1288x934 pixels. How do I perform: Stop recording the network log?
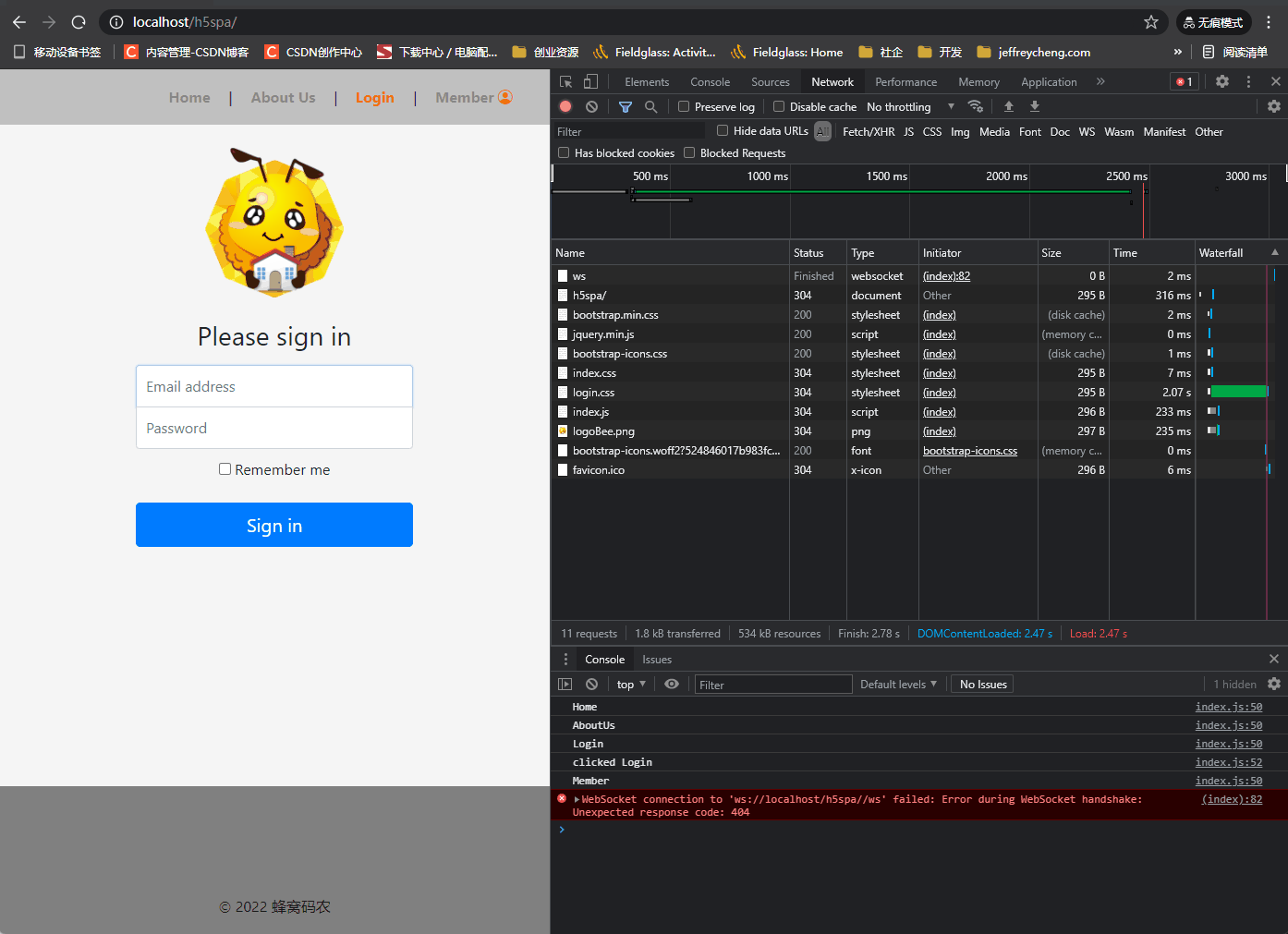tap(567, 106)
